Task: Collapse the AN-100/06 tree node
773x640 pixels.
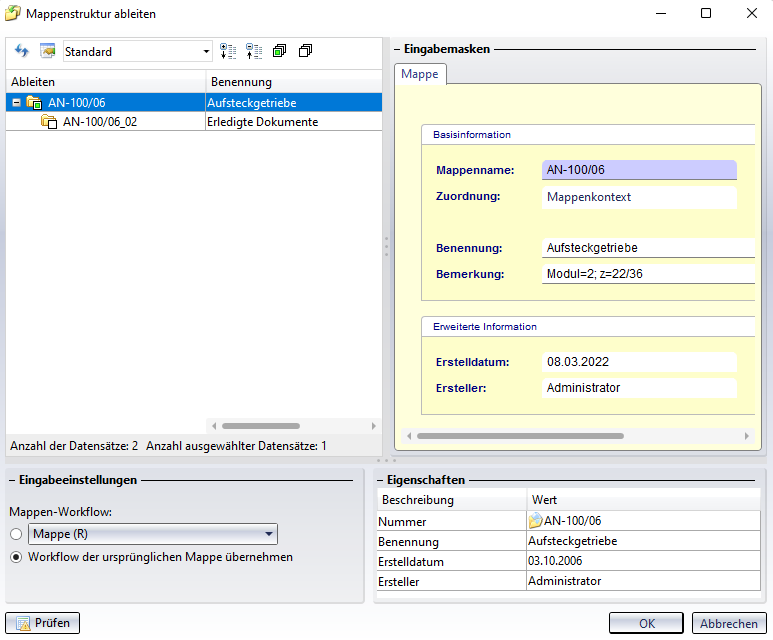Action: tap(16, 102)
